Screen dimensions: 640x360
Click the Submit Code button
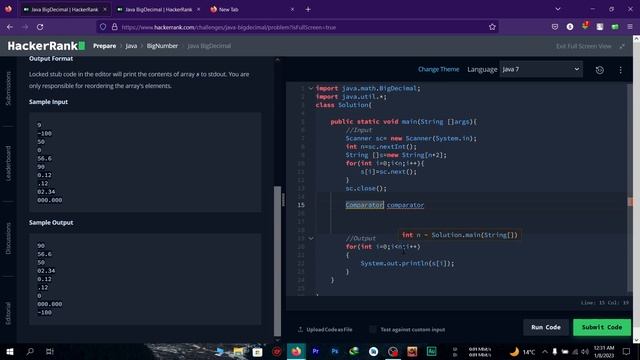pos(602,327)
